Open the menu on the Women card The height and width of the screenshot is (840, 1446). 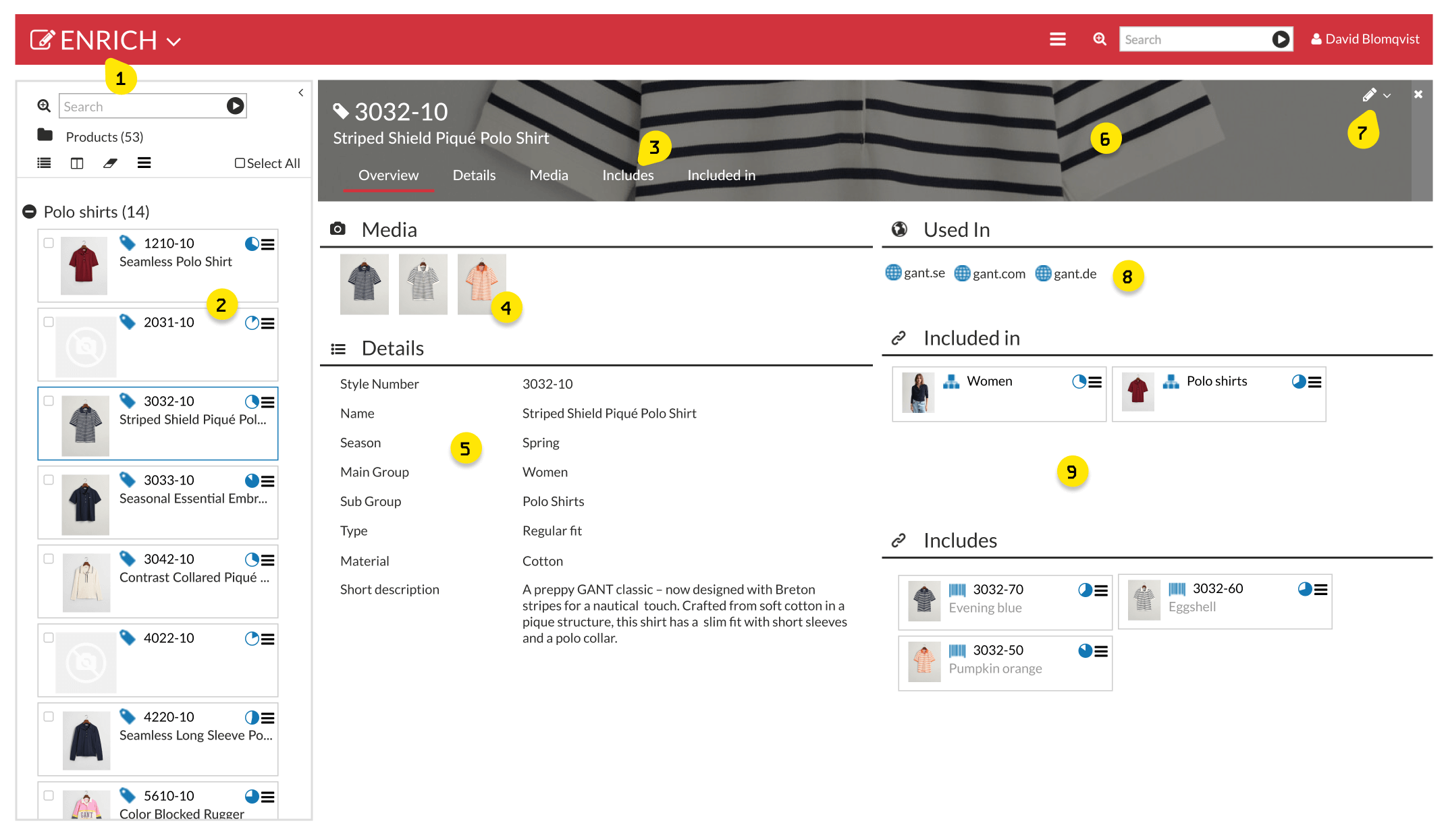tap(1095, 382)
